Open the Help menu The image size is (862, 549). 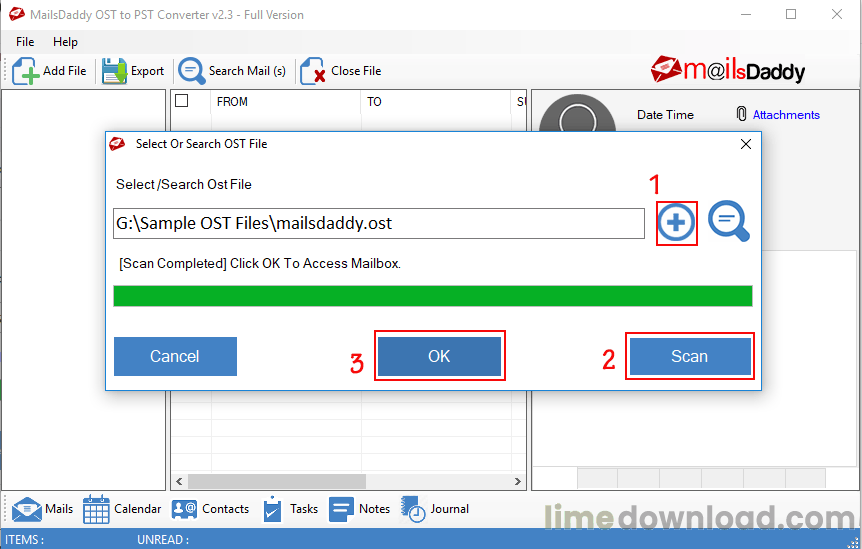[65, 42]
